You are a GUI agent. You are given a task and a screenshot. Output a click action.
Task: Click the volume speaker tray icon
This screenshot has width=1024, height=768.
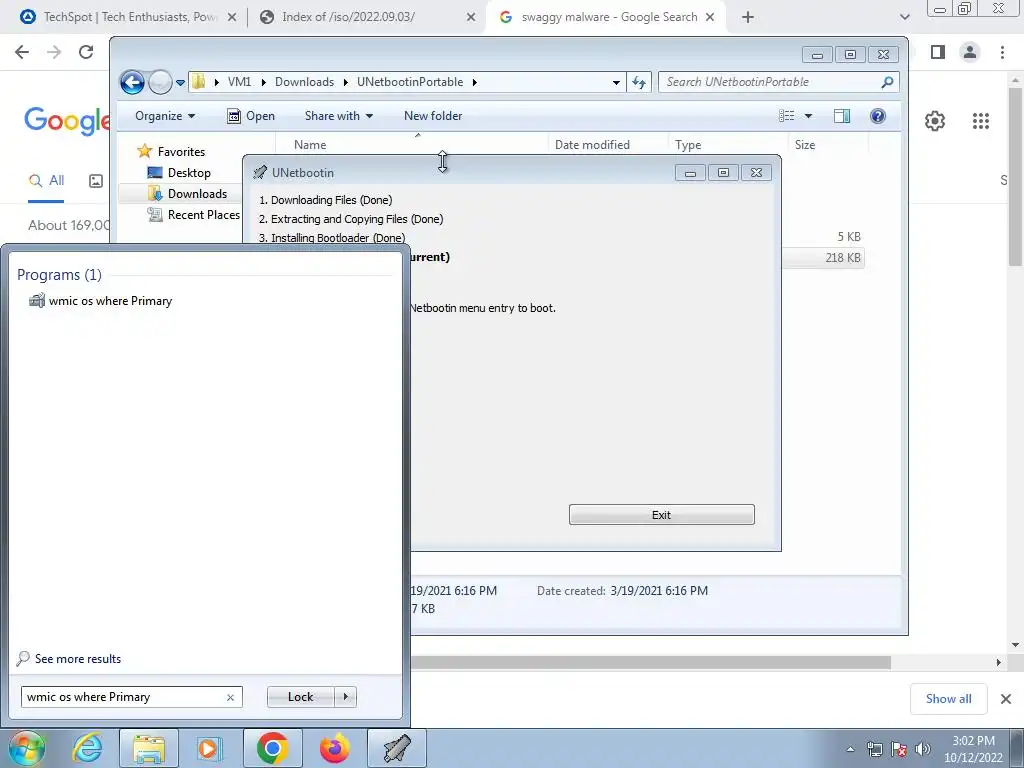923,749
